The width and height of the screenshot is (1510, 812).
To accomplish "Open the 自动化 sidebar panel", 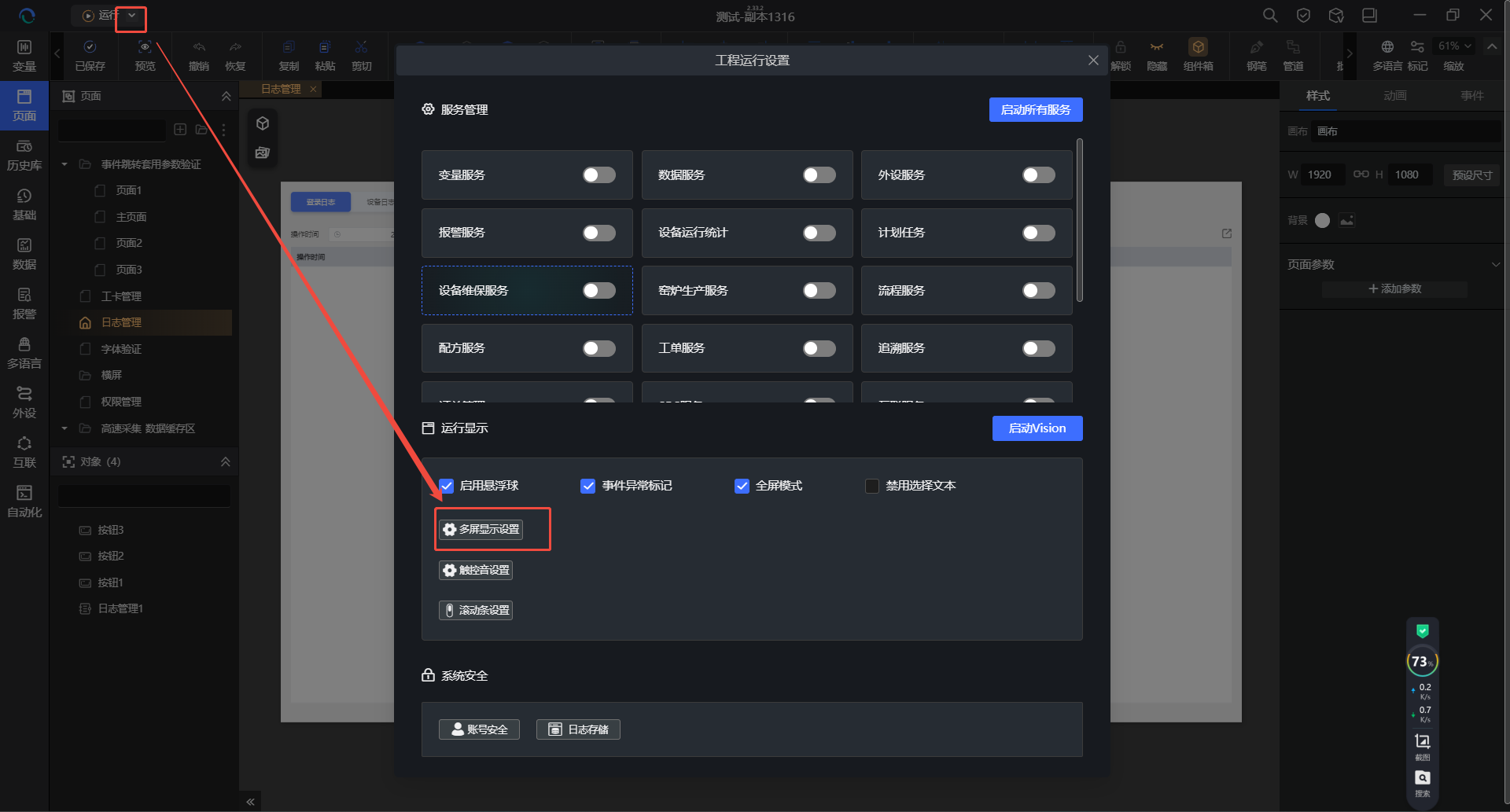I will pos(24,502).
